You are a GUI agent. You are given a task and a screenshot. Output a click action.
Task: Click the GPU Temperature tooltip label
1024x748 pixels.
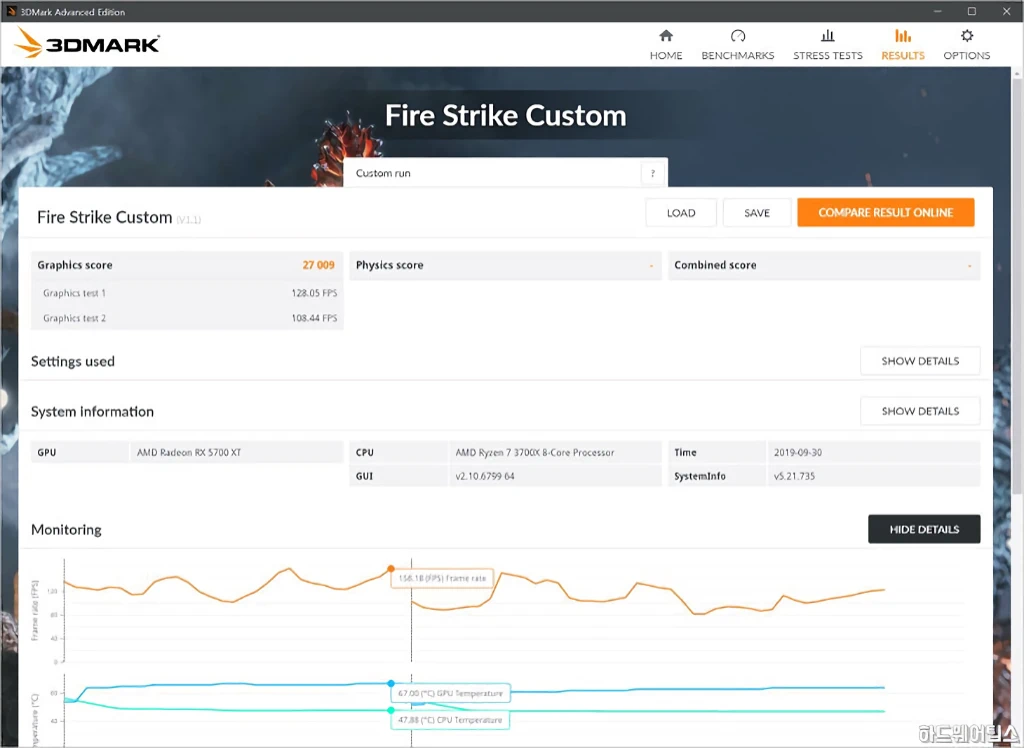451,693
